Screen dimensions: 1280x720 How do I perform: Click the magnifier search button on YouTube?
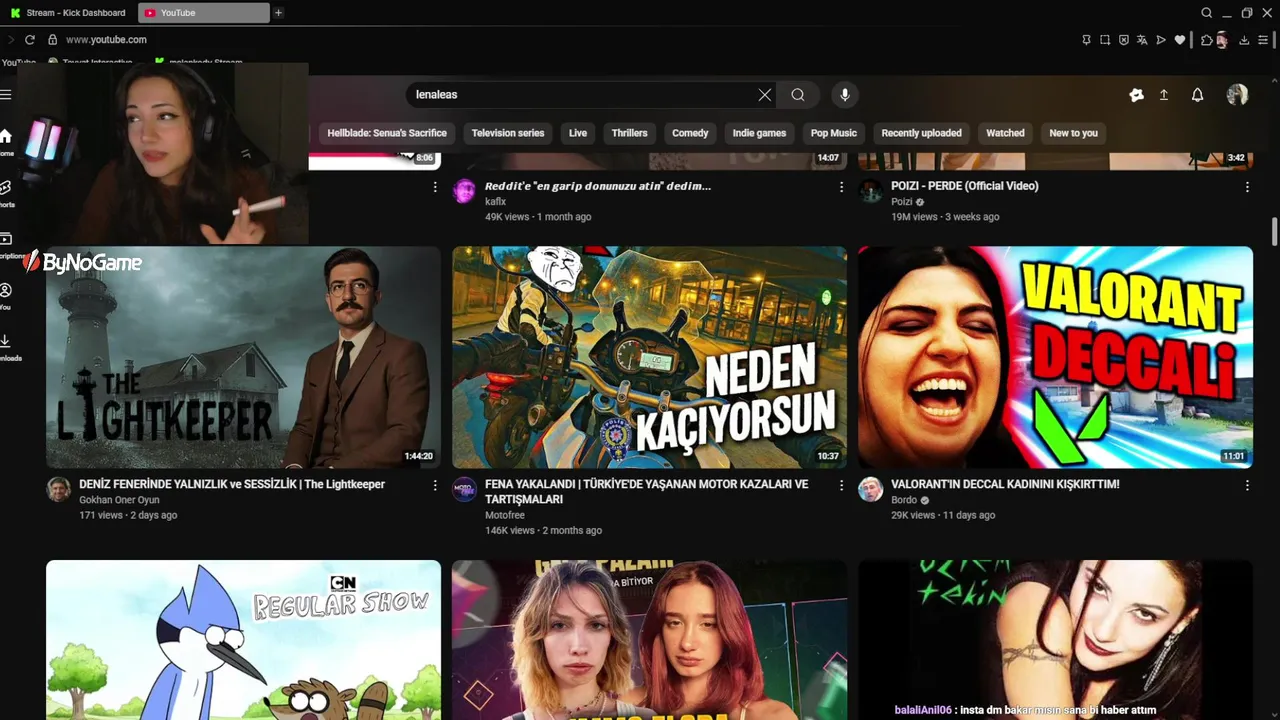tap(798, 95)
